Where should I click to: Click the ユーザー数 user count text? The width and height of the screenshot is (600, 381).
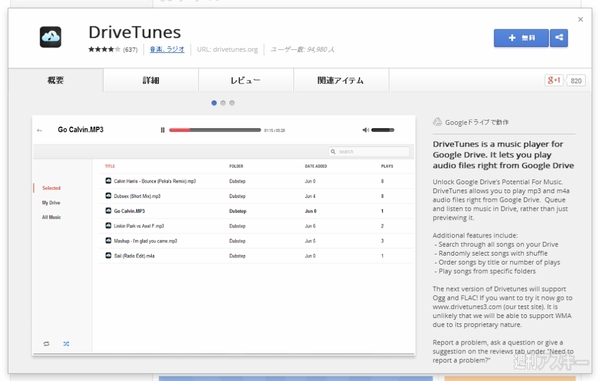(x=302, y=49)
